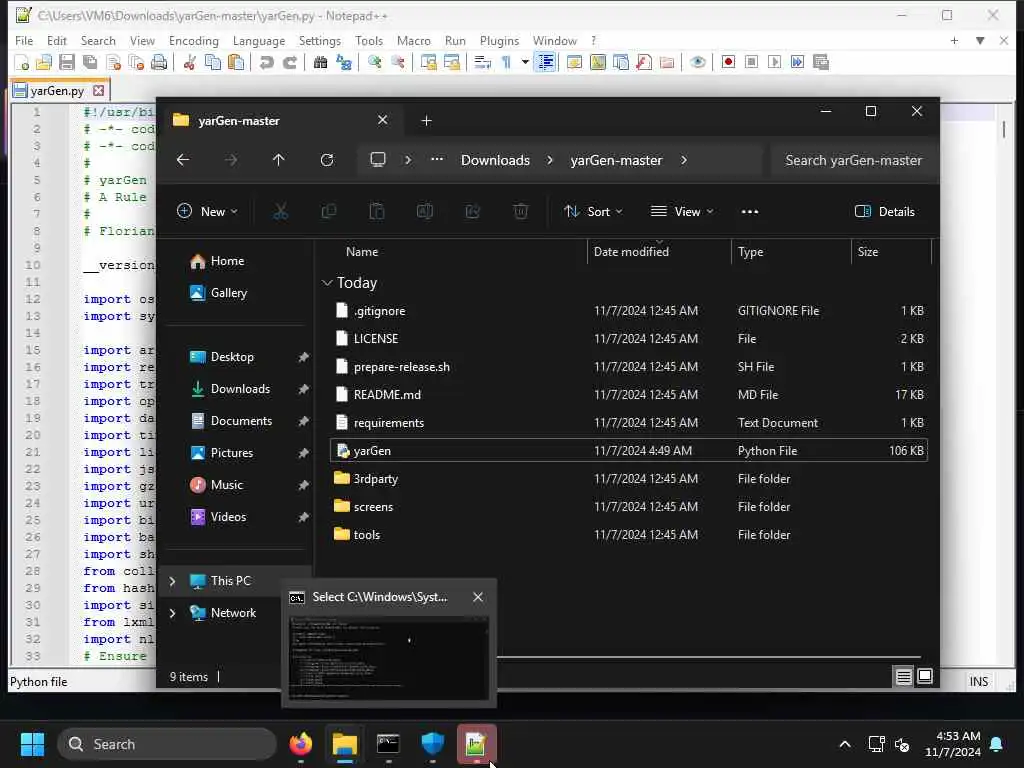Go back in File Explorer
Screen dimensions: 1024x768
pyautogui.click(x=184, y=160)
